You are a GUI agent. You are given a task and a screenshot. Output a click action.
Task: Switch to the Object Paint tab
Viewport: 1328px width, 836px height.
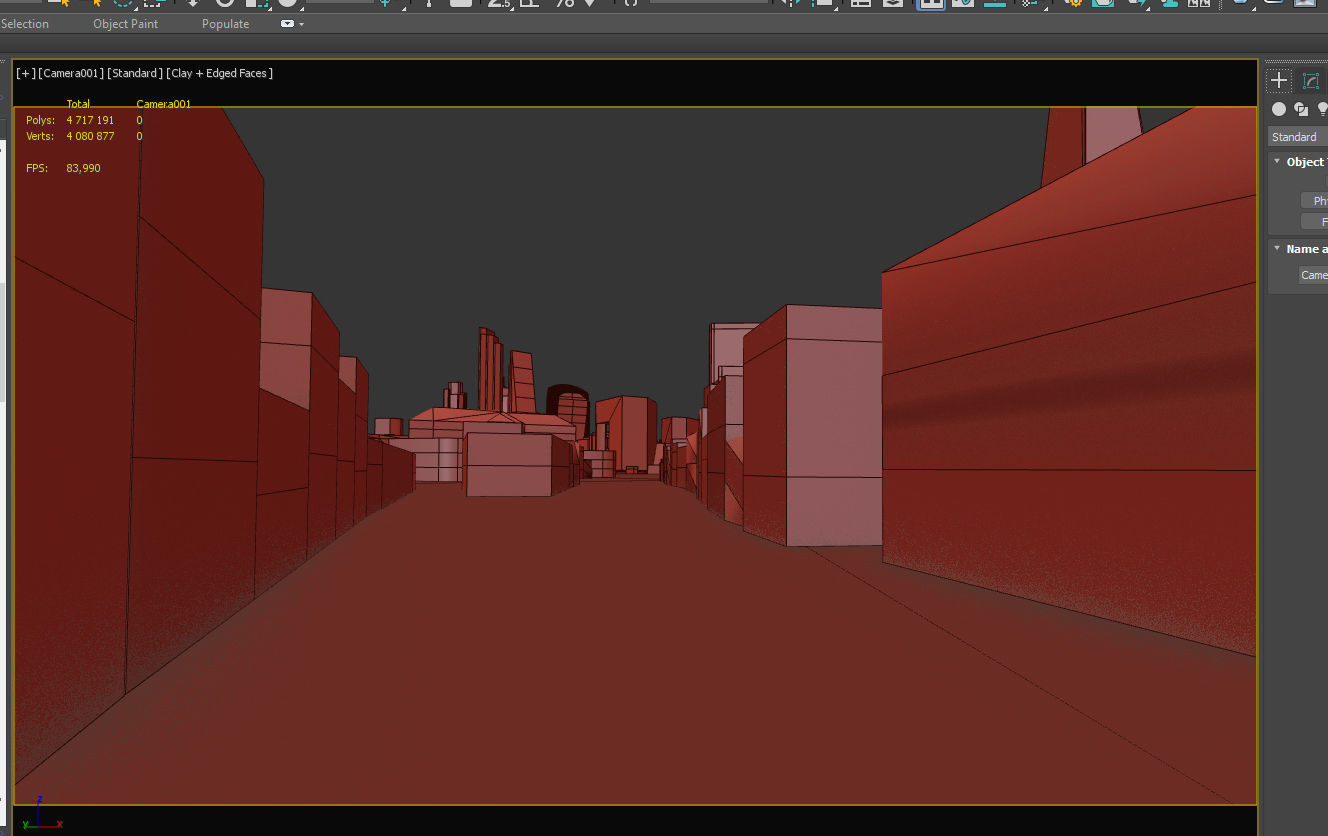[125, 24]
